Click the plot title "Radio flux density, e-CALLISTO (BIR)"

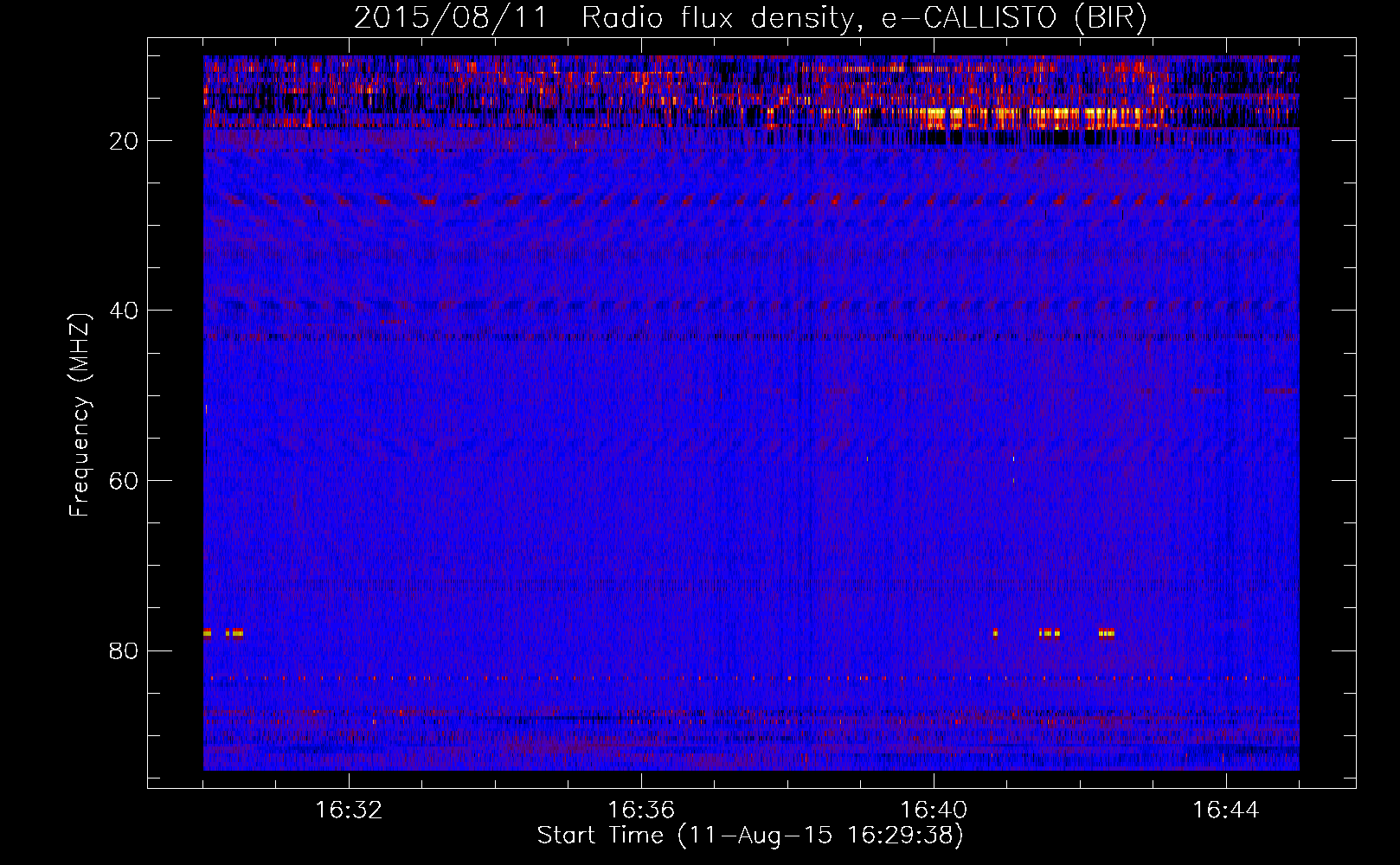[x=864, y=18]
